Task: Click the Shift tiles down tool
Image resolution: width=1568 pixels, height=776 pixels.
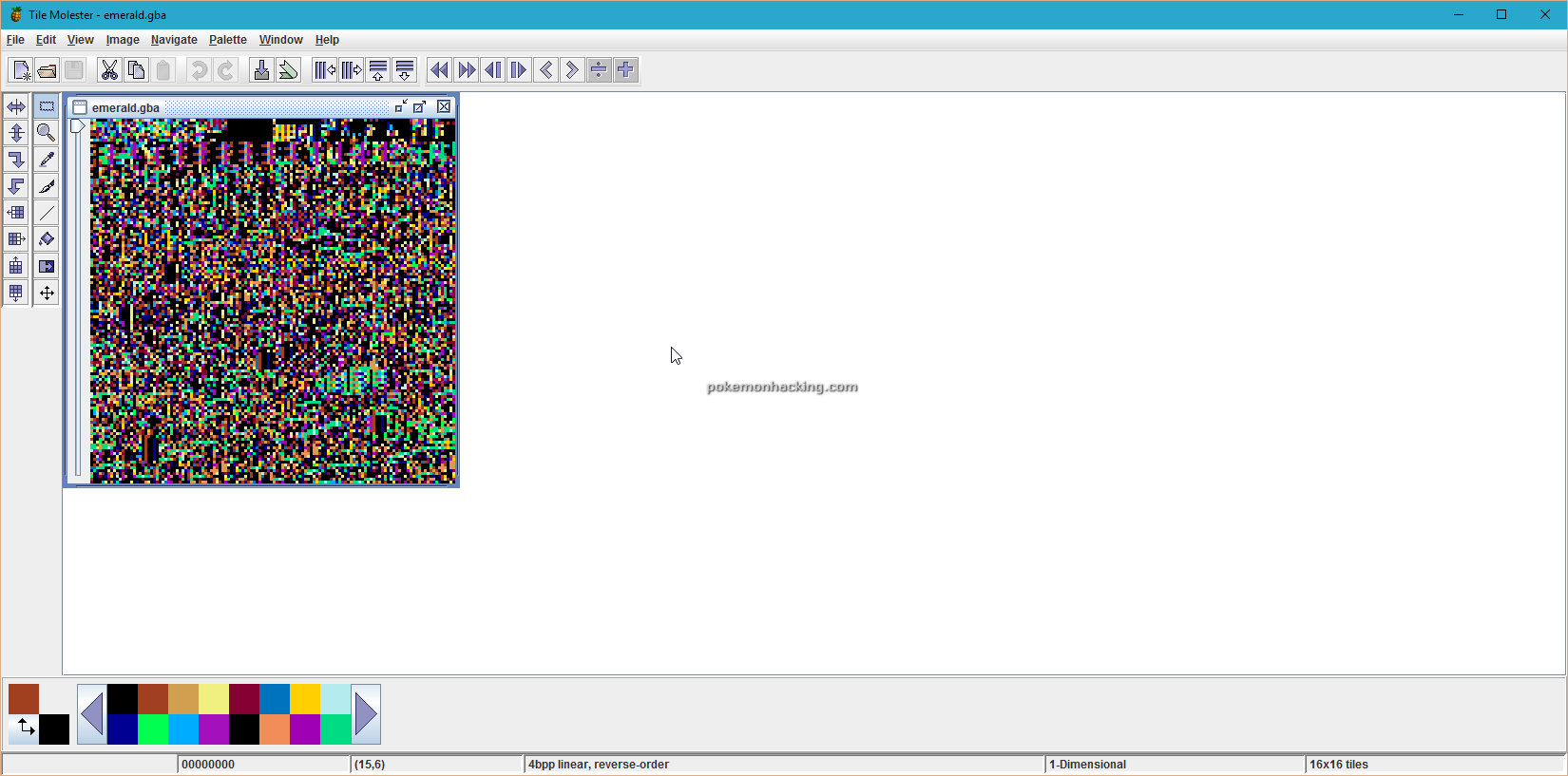Action: pyautogui.click(x=16, y=293)
